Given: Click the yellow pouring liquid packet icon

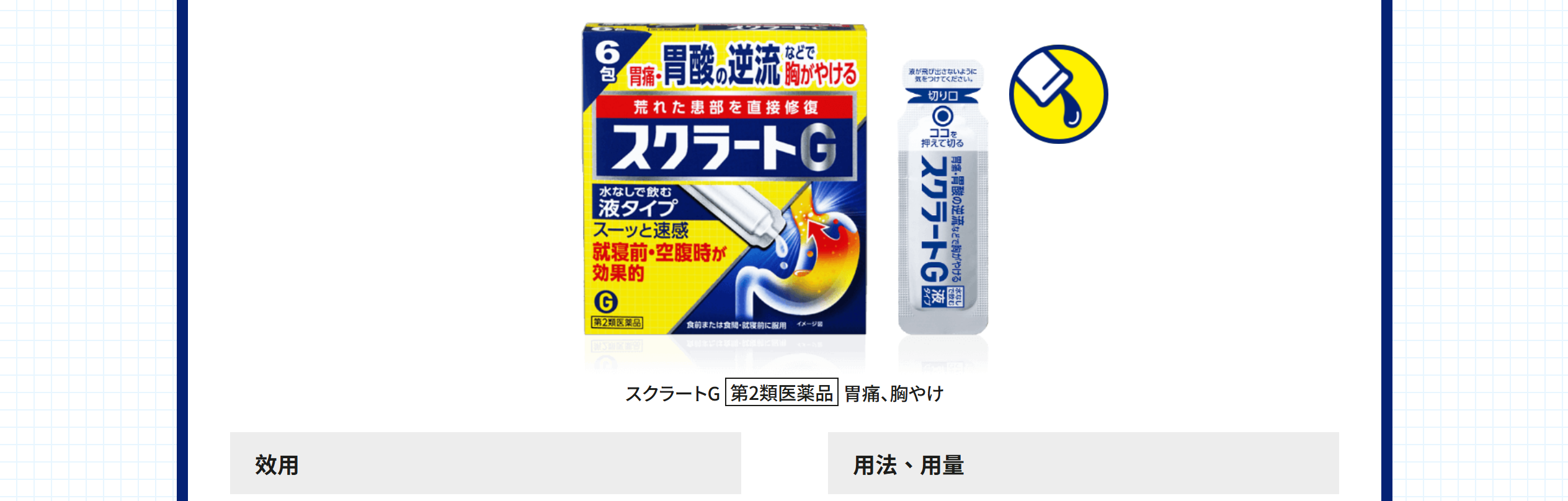Looking at the screenshot, I should tap(1058, 94).
